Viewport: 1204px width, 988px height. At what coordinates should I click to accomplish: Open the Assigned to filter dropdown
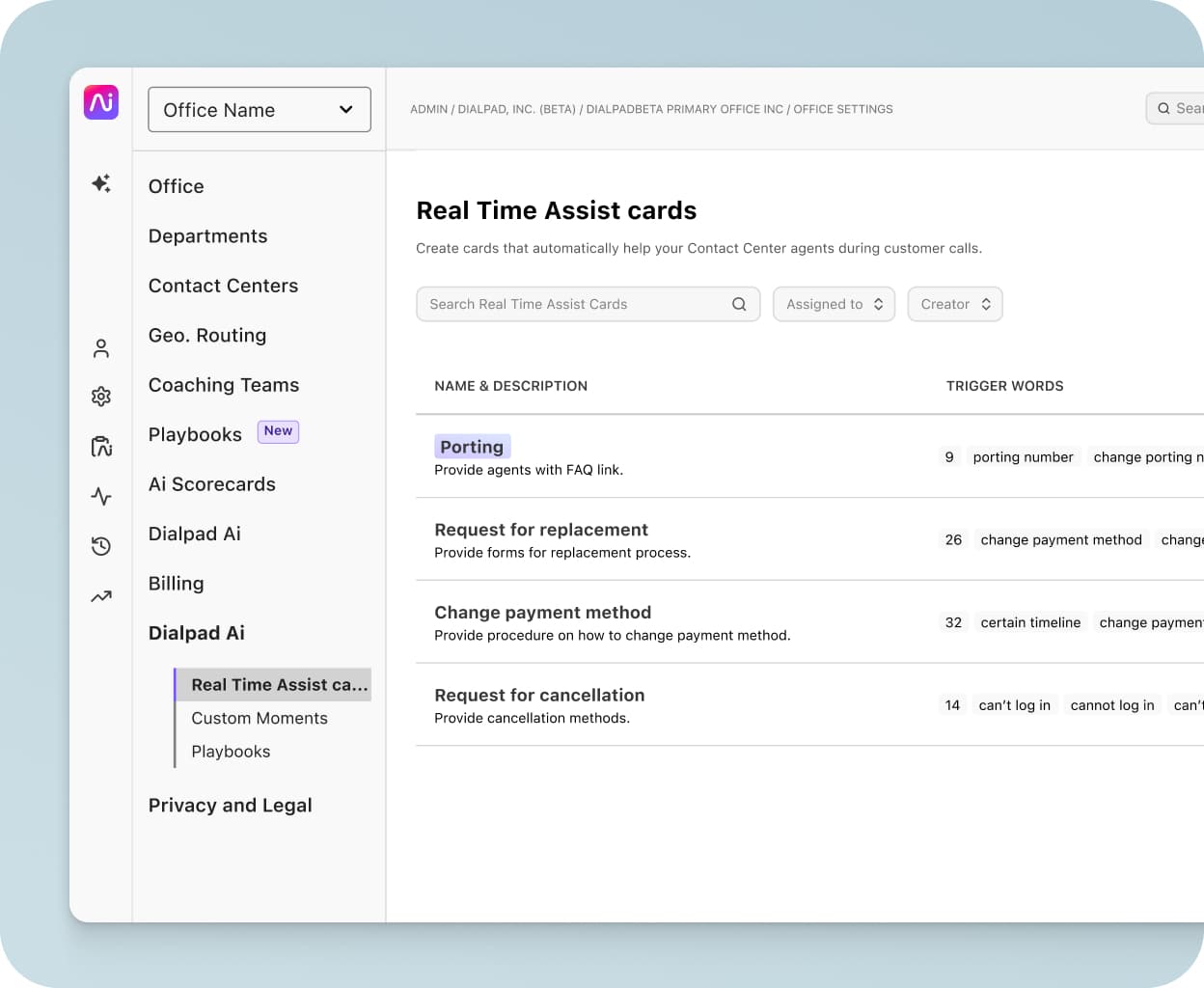click(834, 304)
